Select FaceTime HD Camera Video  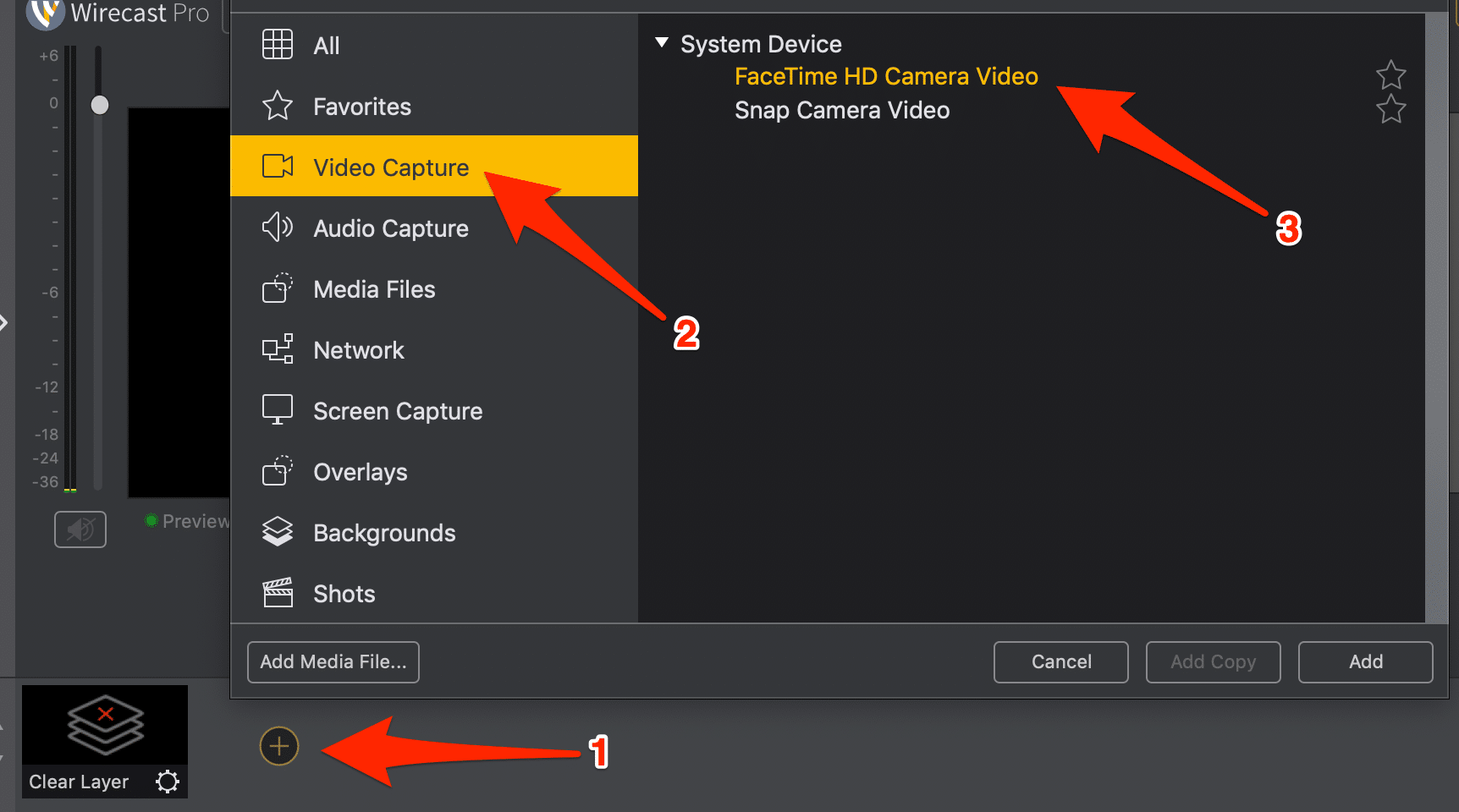(886, 76)
